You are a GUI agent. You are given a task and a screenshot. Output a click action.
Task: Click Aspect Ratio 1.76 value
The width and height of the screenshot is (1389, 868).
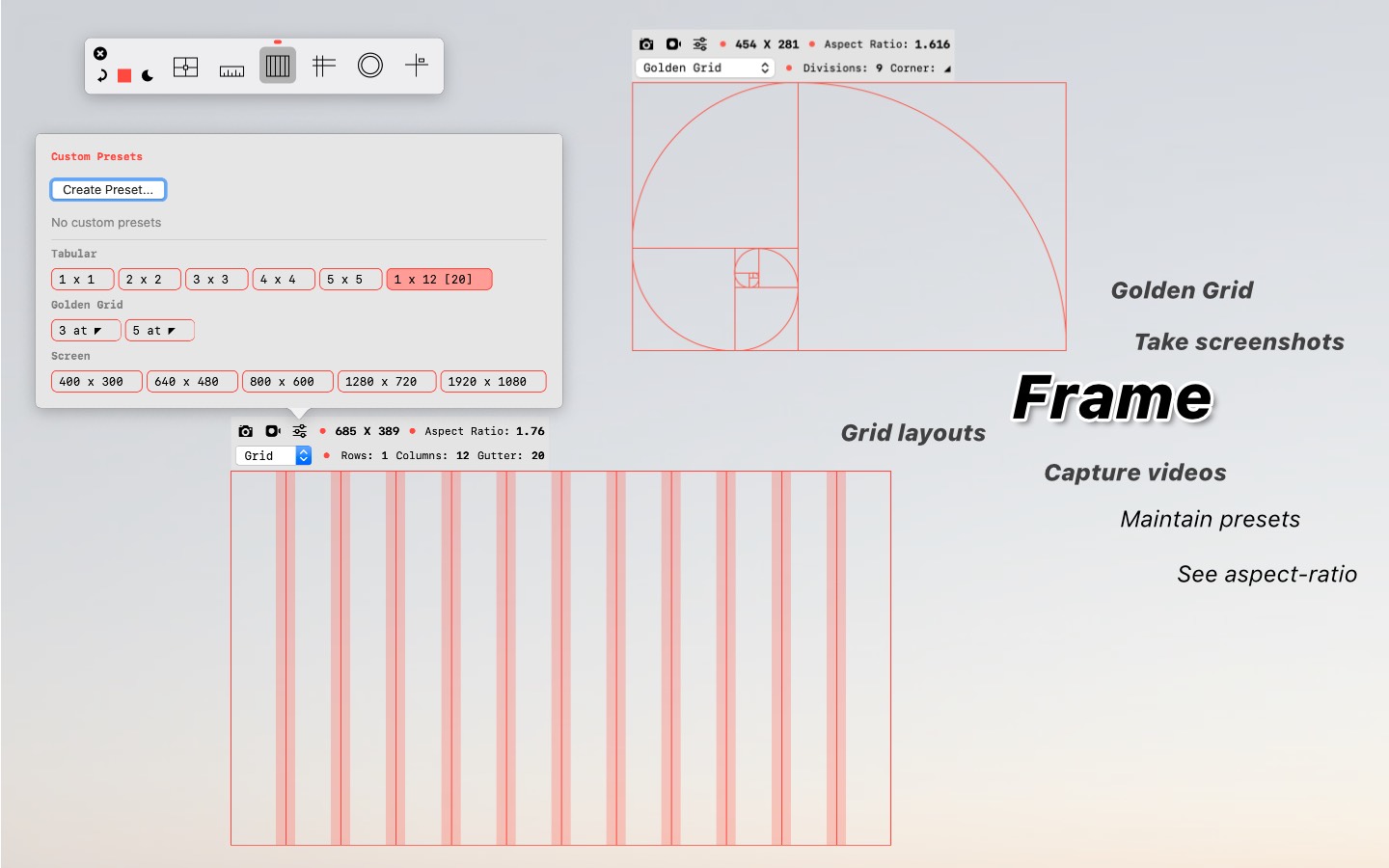tap(531, 432)
